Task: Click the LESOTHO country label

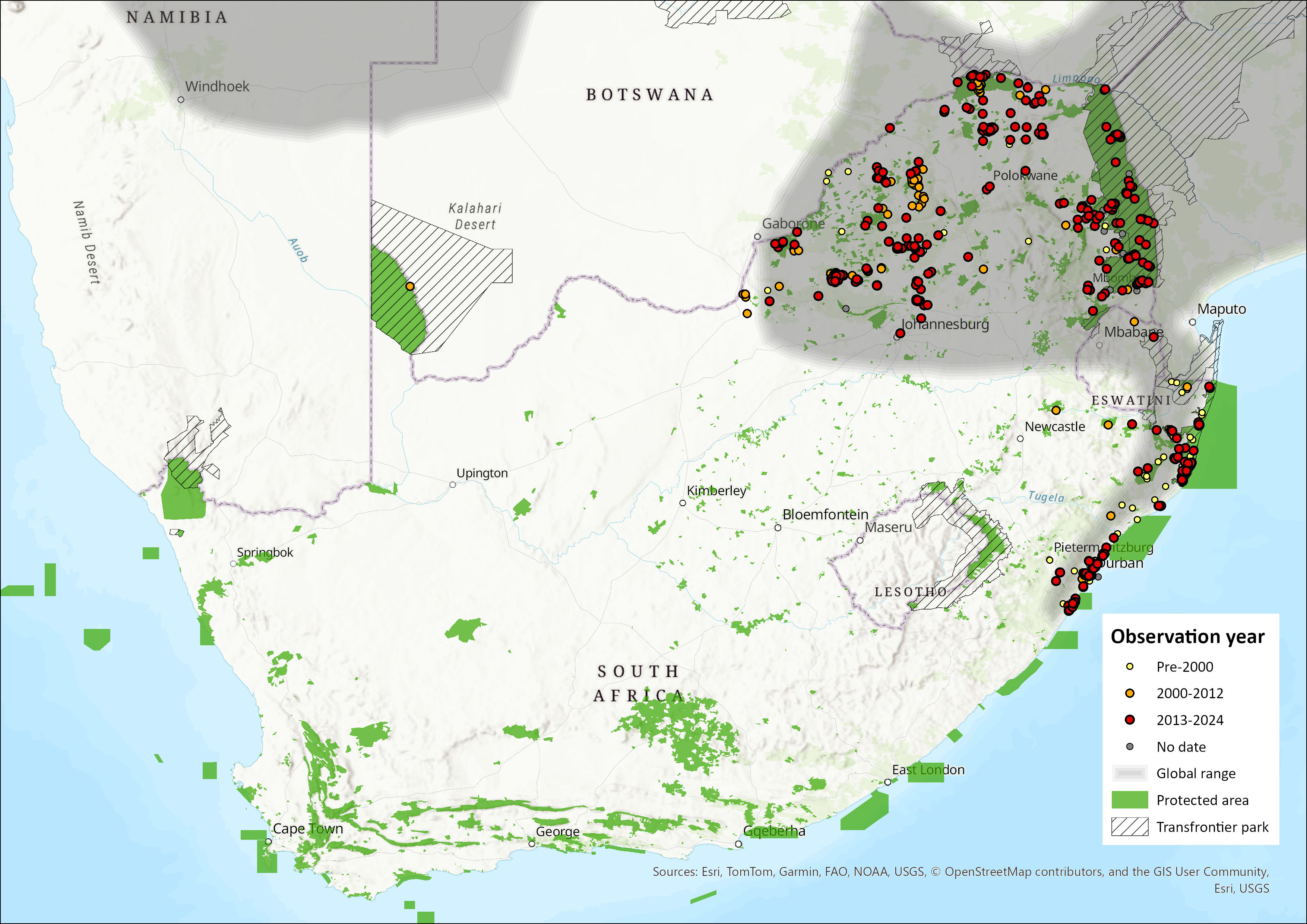Action: (911, 592)
